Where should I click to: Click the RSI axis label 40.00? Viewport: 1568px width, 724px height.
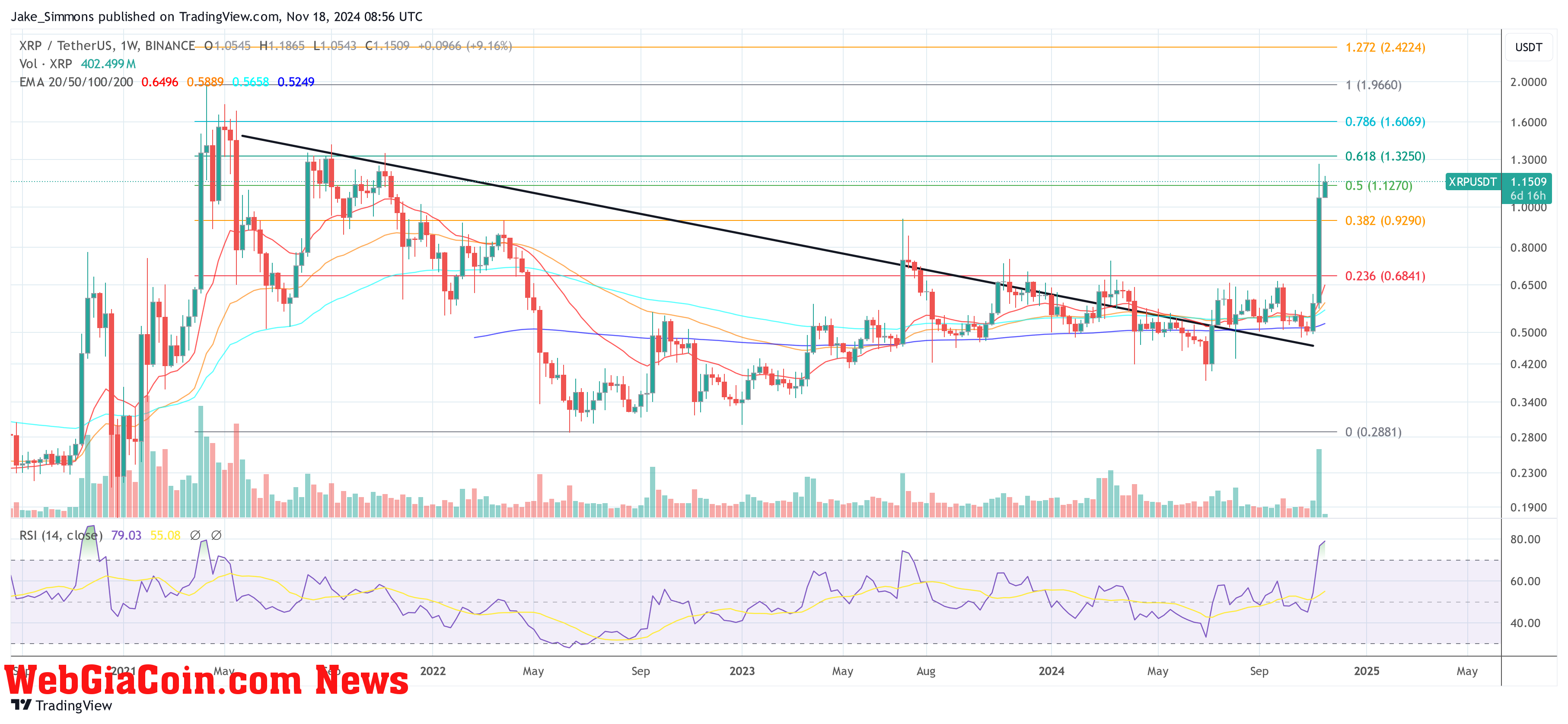(x=1525, y=624)
